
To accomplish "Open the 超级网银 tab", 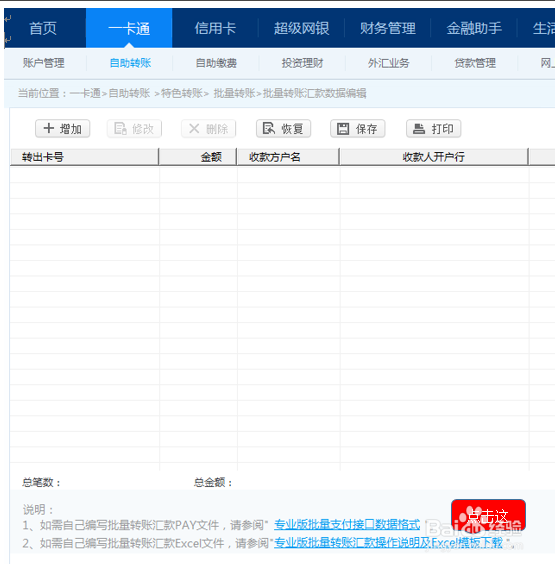I will point(301,28).
